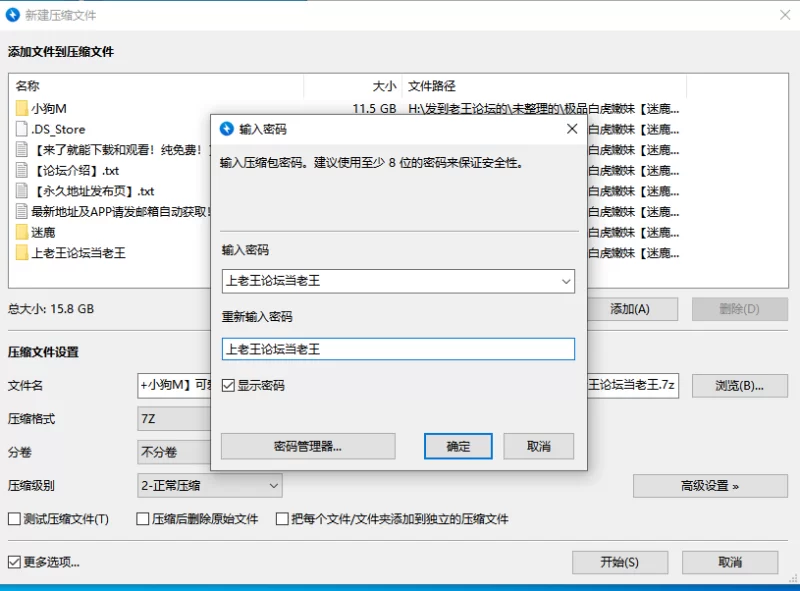Click the 上老王论坛当老王 folder icon in list
Viewport: 800px width, 591px height.
[x=21, y=253]
